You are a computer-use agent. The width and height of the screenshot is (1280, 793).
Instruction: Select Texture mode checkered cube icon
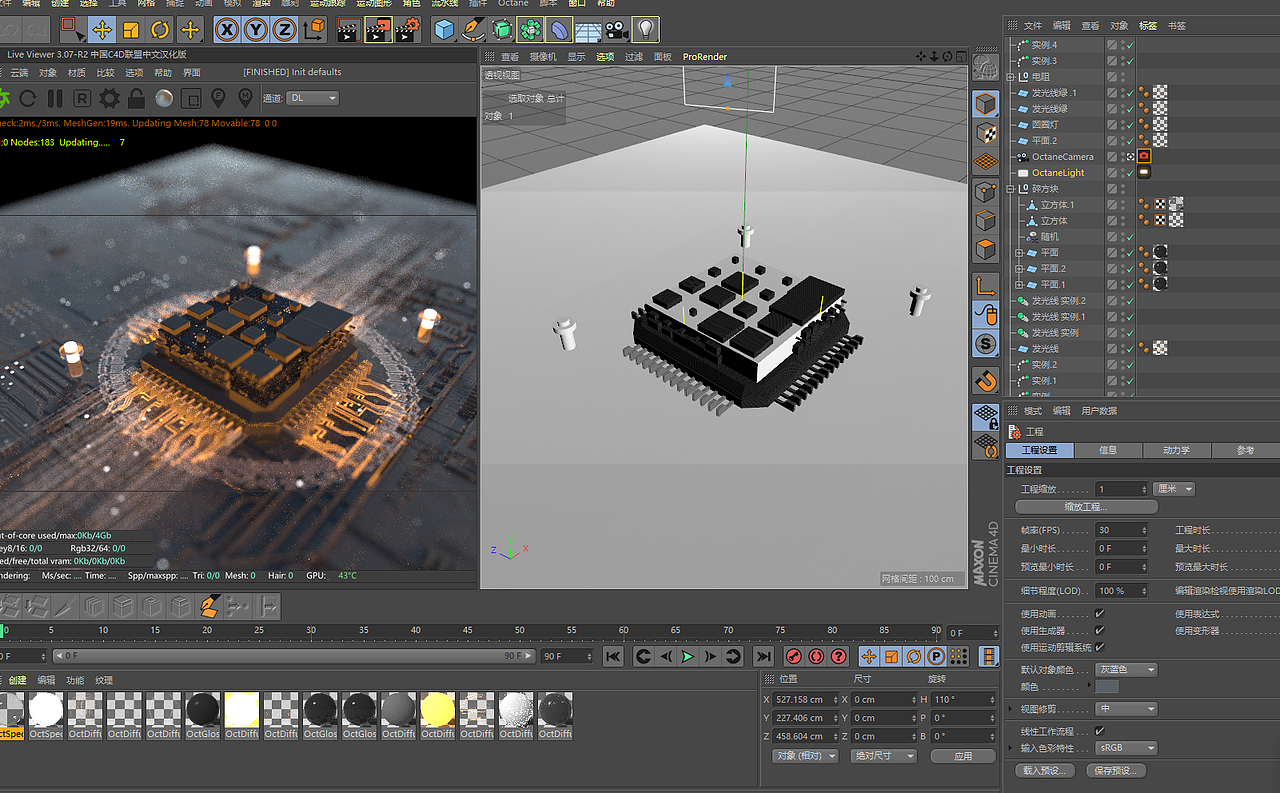click(986, 133)
